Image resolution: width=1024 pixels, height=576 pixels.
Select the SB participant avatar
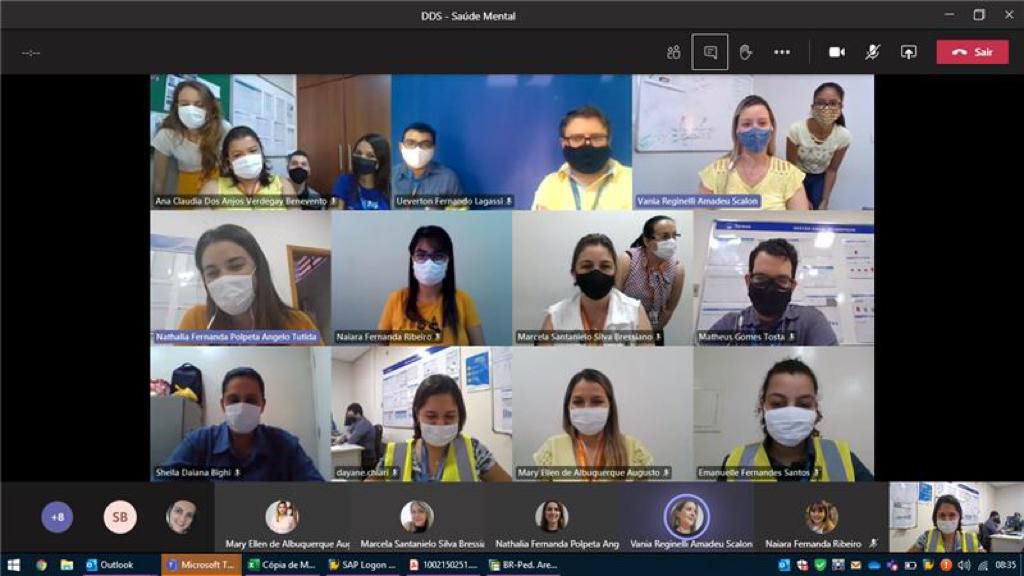pyautogui.click(x=120, y=517)
